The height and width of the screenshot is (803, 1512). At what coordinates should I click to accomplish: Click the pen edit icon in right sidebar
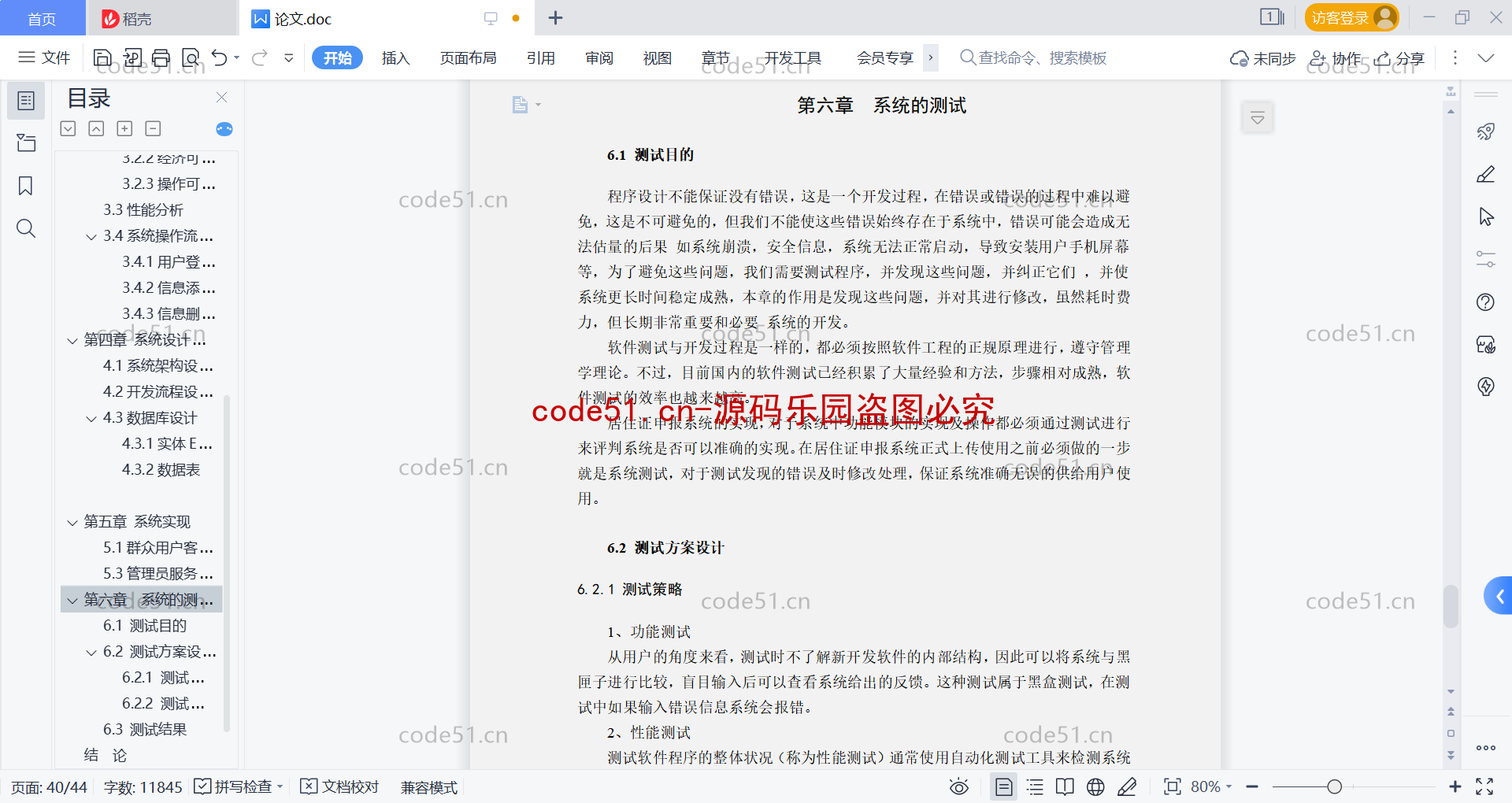(x=1486, y=174)
